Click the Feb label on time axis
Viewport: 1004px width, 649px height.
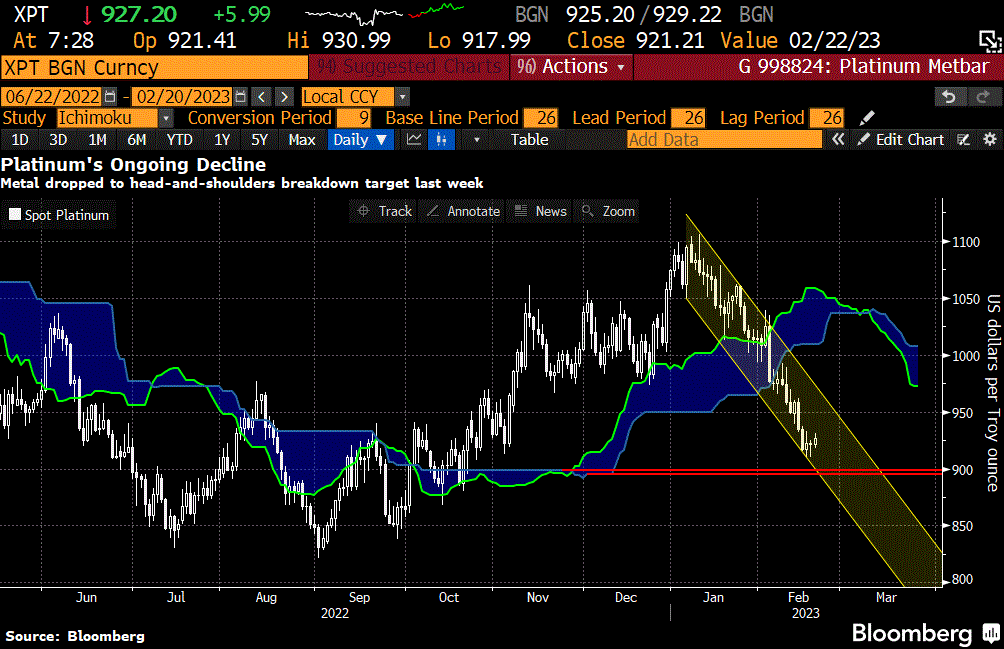tap(798, 597)
